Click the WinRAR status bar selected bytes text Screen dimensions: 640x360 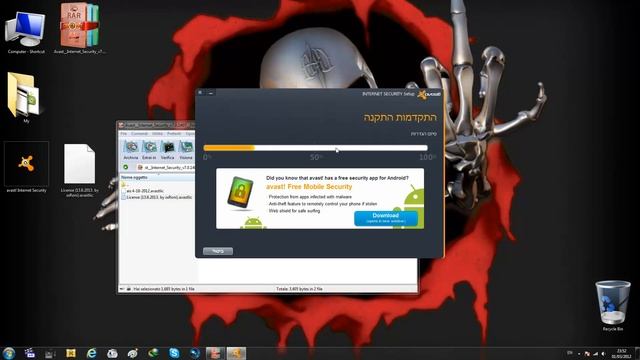164,289
